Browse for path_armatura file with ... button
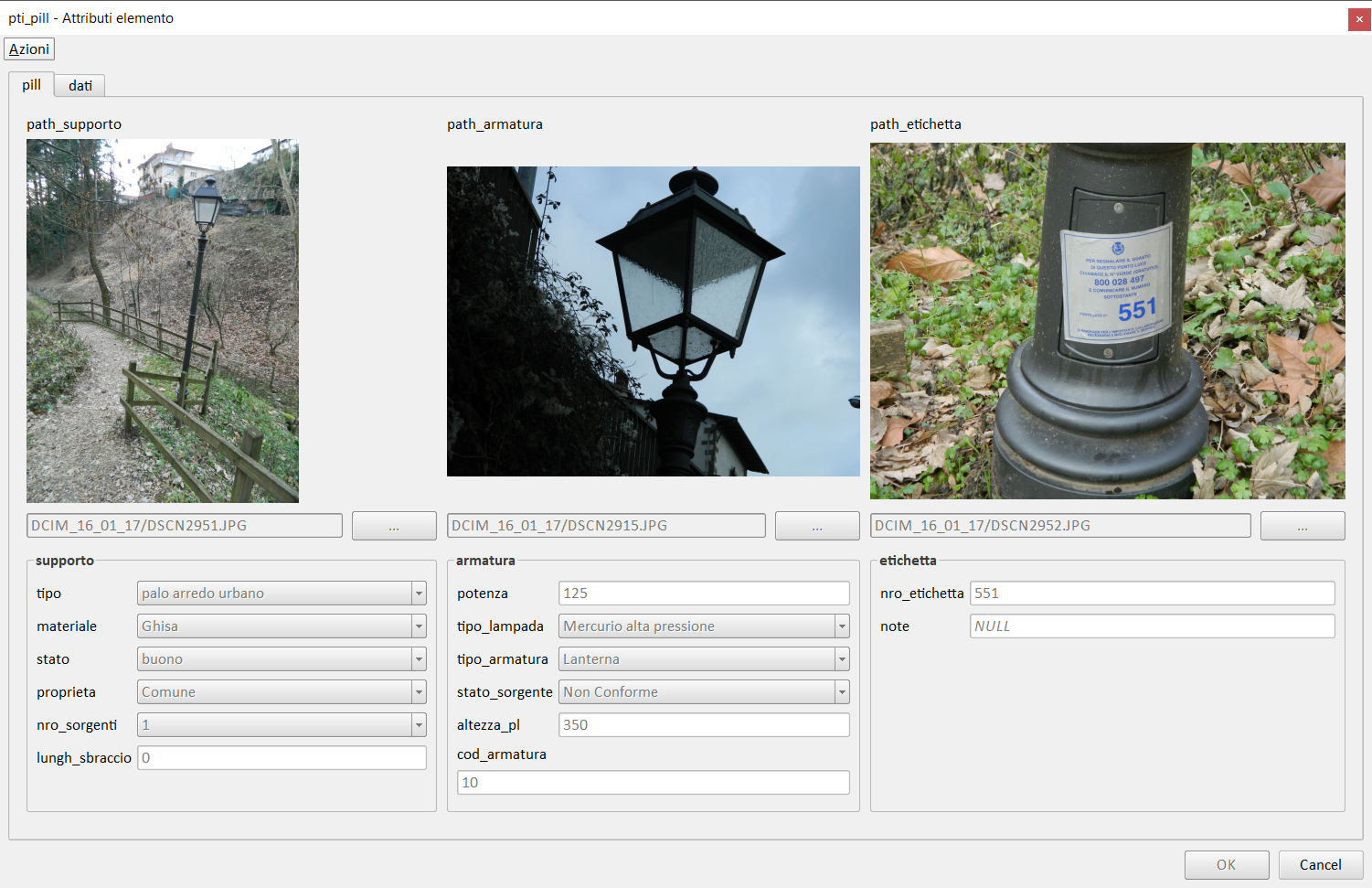Screen dimensions: 1372x888 pyautogui.click(x=817, y=526)
